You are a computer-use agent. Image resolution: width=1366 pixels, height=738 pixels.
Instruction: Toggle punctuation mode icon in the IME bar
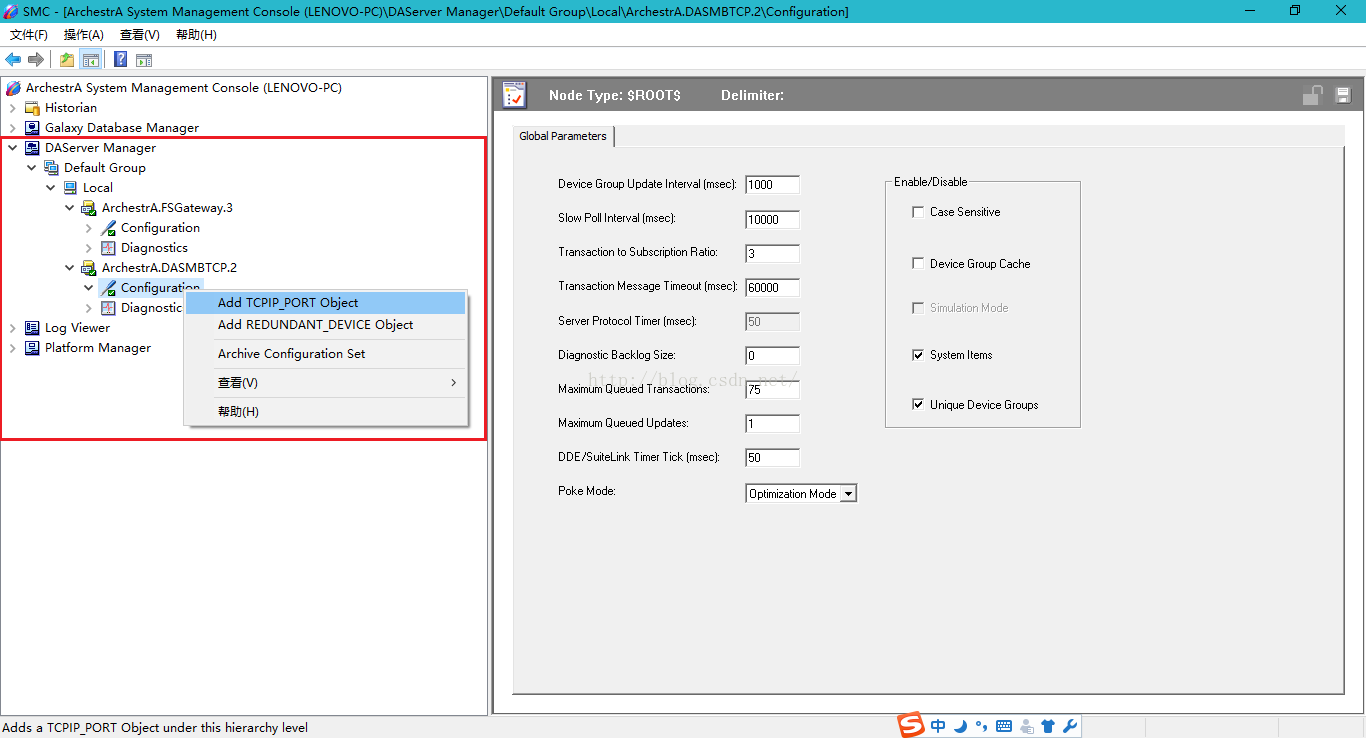click(x=981, y=727)
